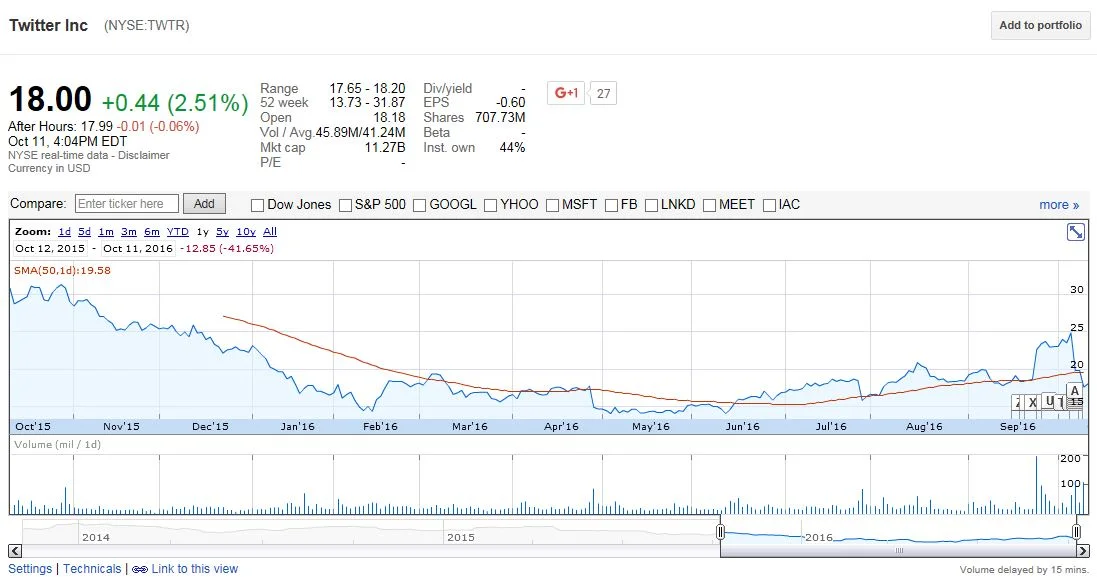Tick the S&P 500 compare checkbox
The image size is (1097, 577).
point(345,205)
